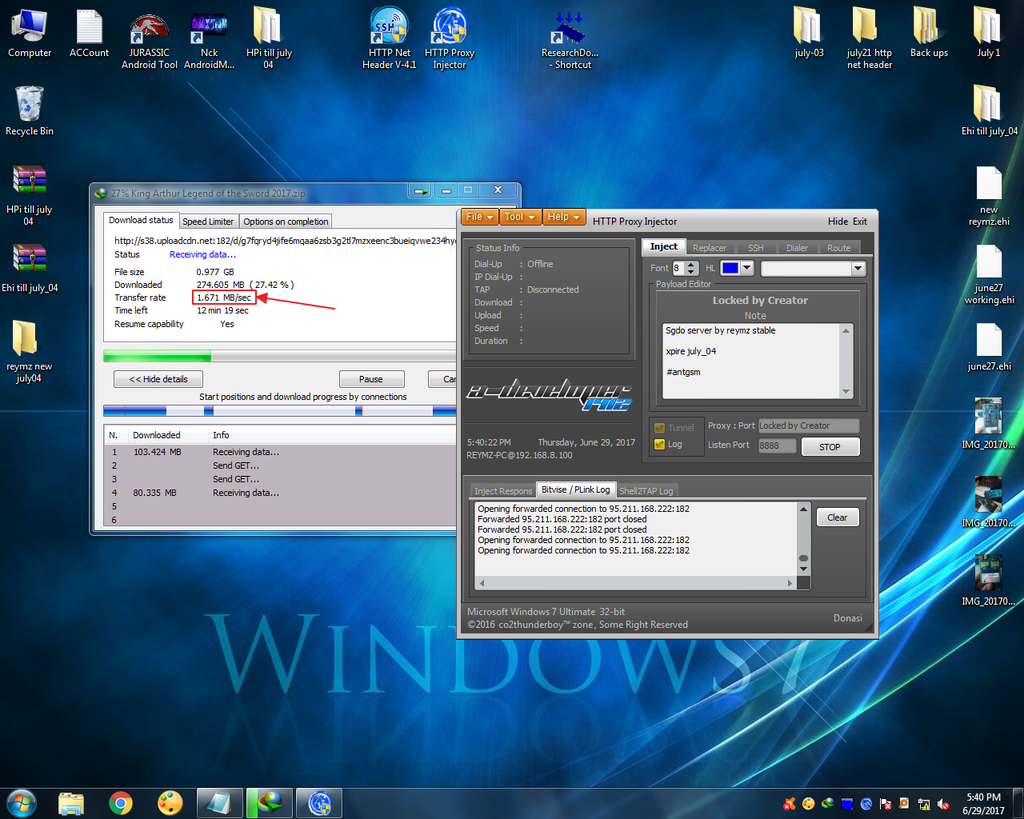The image size is (1024, 819).
Task: Open the ACCount text file icon
Action: click(89, 33)
